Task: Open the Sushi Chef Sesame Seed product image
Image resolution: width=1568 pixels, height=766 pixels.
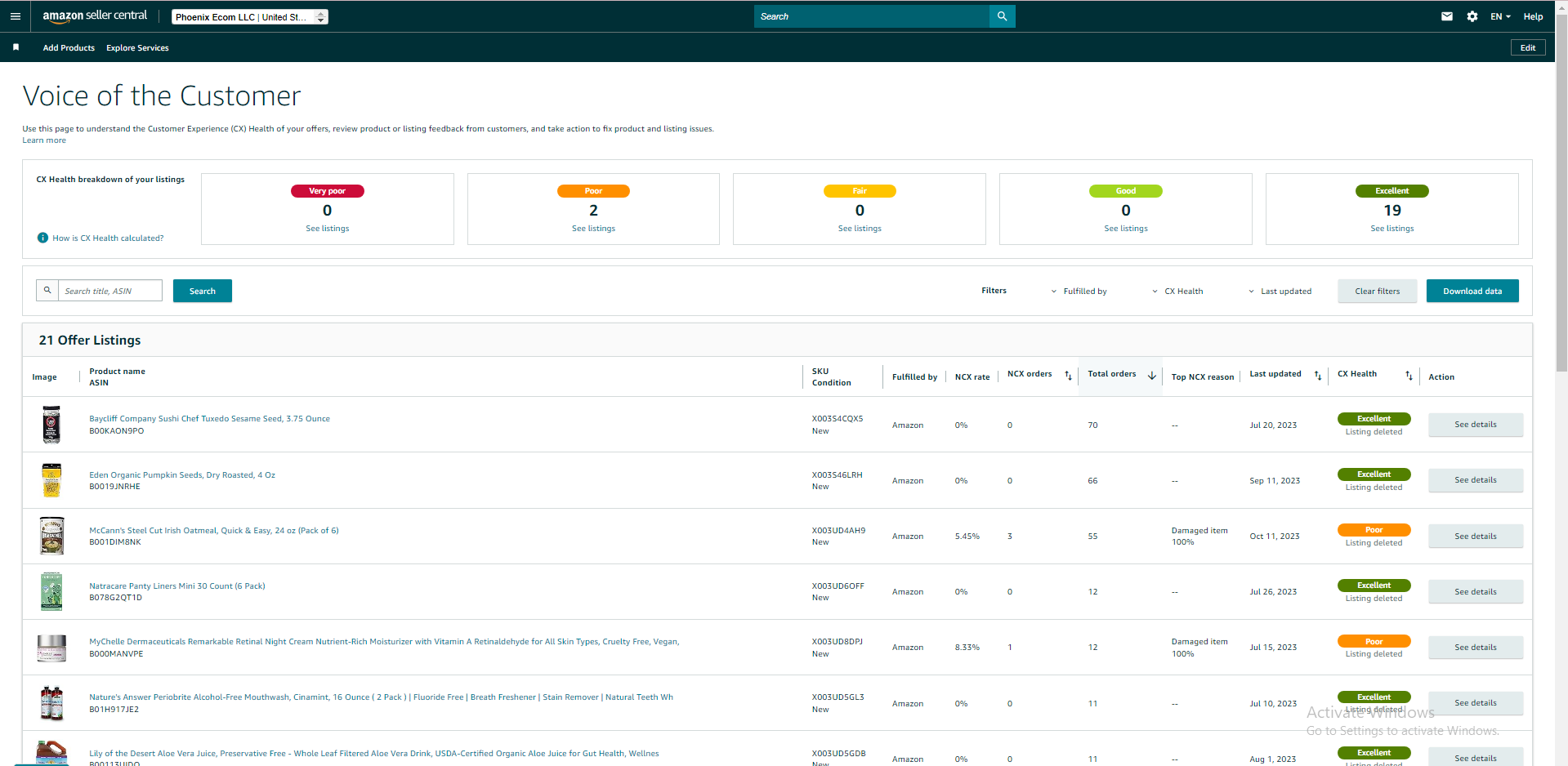Action: (x=51, y=425)
